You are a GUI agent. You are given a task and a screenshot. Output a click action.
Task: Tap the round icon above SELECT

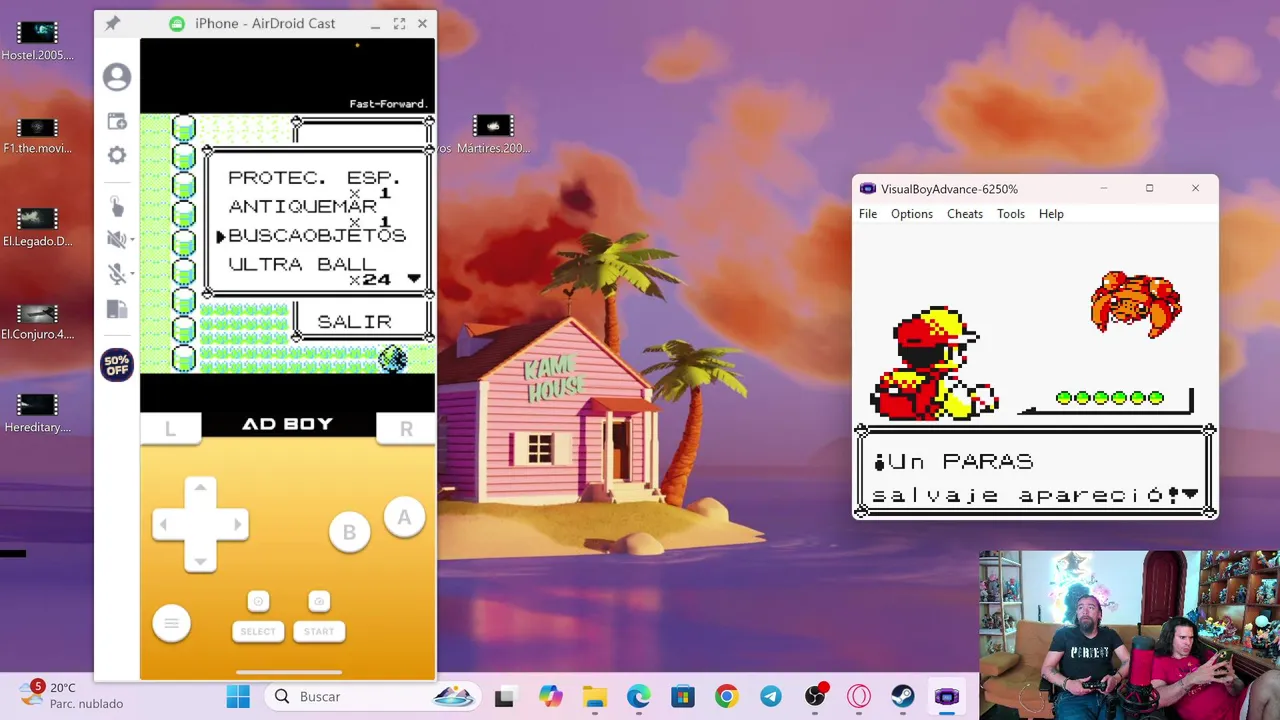(258, 601)
